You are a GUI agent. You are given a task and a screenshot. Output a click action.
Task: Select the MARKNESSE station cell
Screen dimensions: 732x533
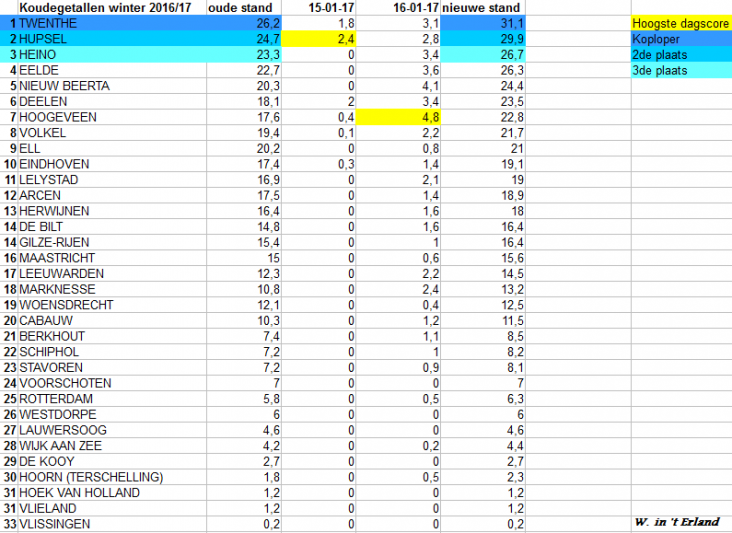point(112,289)
